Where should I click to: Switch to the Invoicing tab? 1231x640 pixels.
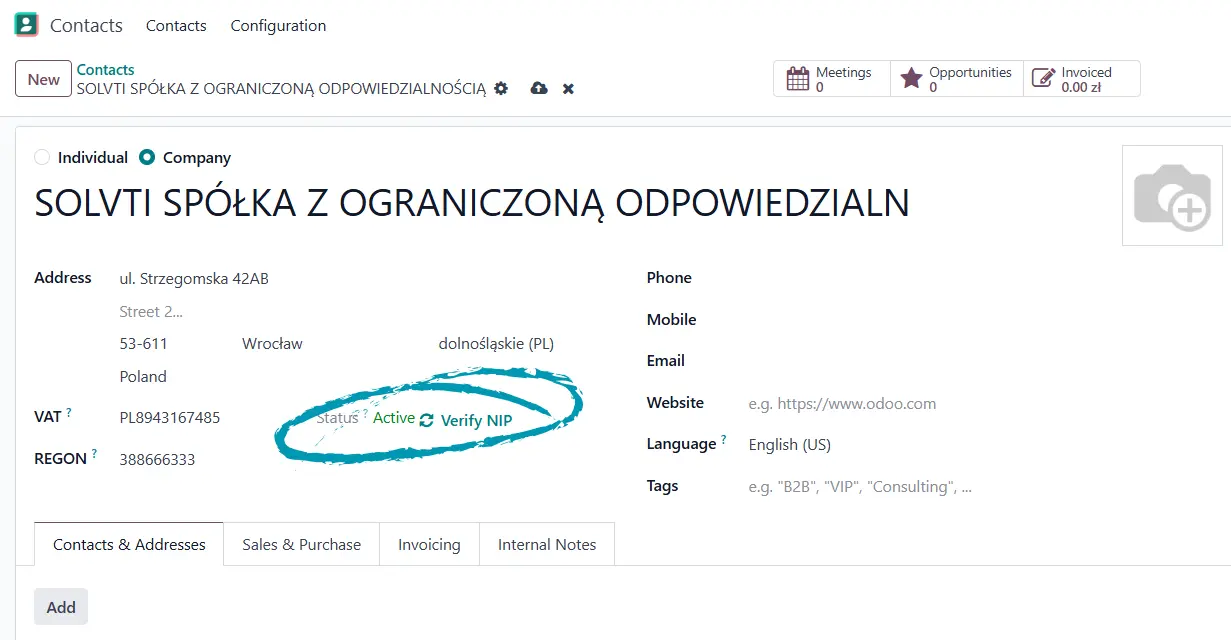tap(429, 544)
